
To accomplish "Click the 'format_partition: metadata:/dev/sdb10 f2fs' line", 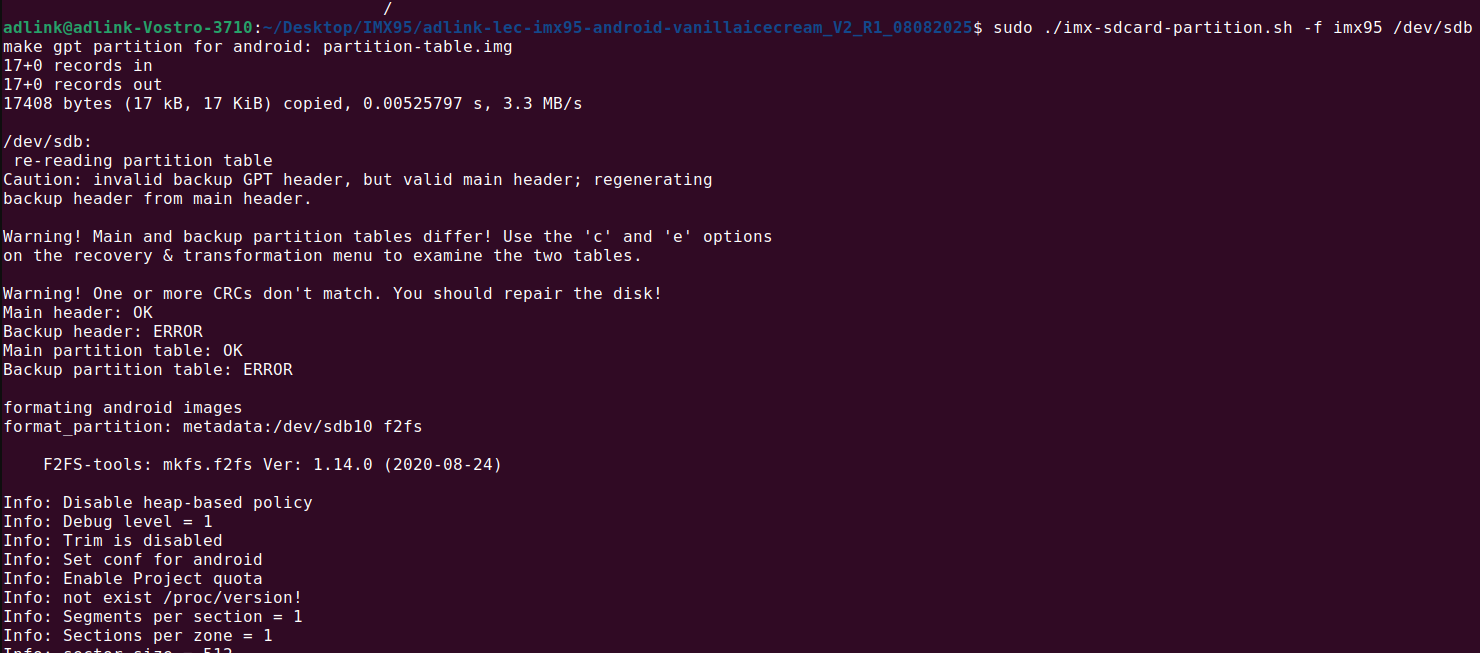I will 213,427.
